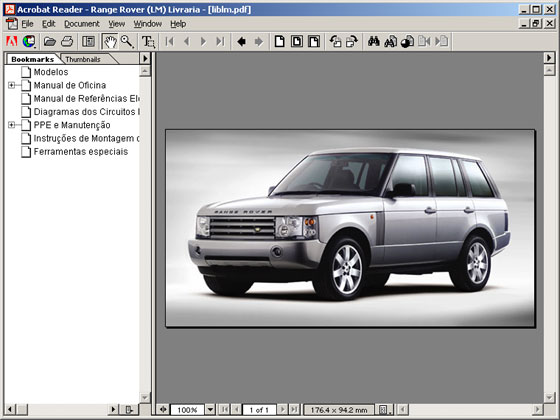Viewport: 560px width, 420px height.
Task: Toggle Actual Size page view
Action: (280, 41)
